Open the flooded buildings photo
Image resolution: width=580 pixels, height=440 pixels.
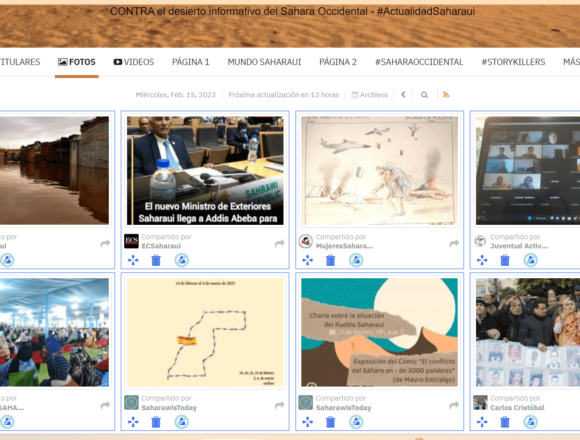click(54, 170)
